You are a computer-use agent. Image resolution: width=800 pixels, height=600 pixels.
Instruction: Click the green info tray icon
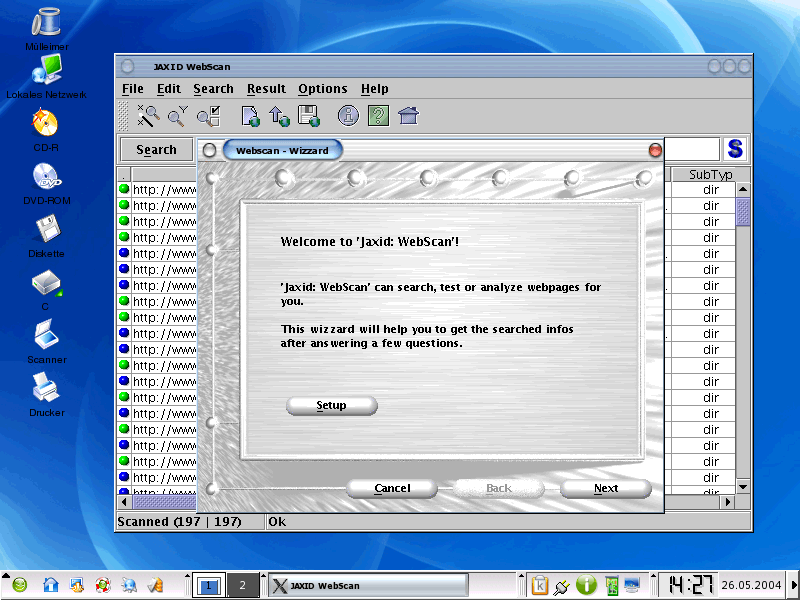point(586,585)
